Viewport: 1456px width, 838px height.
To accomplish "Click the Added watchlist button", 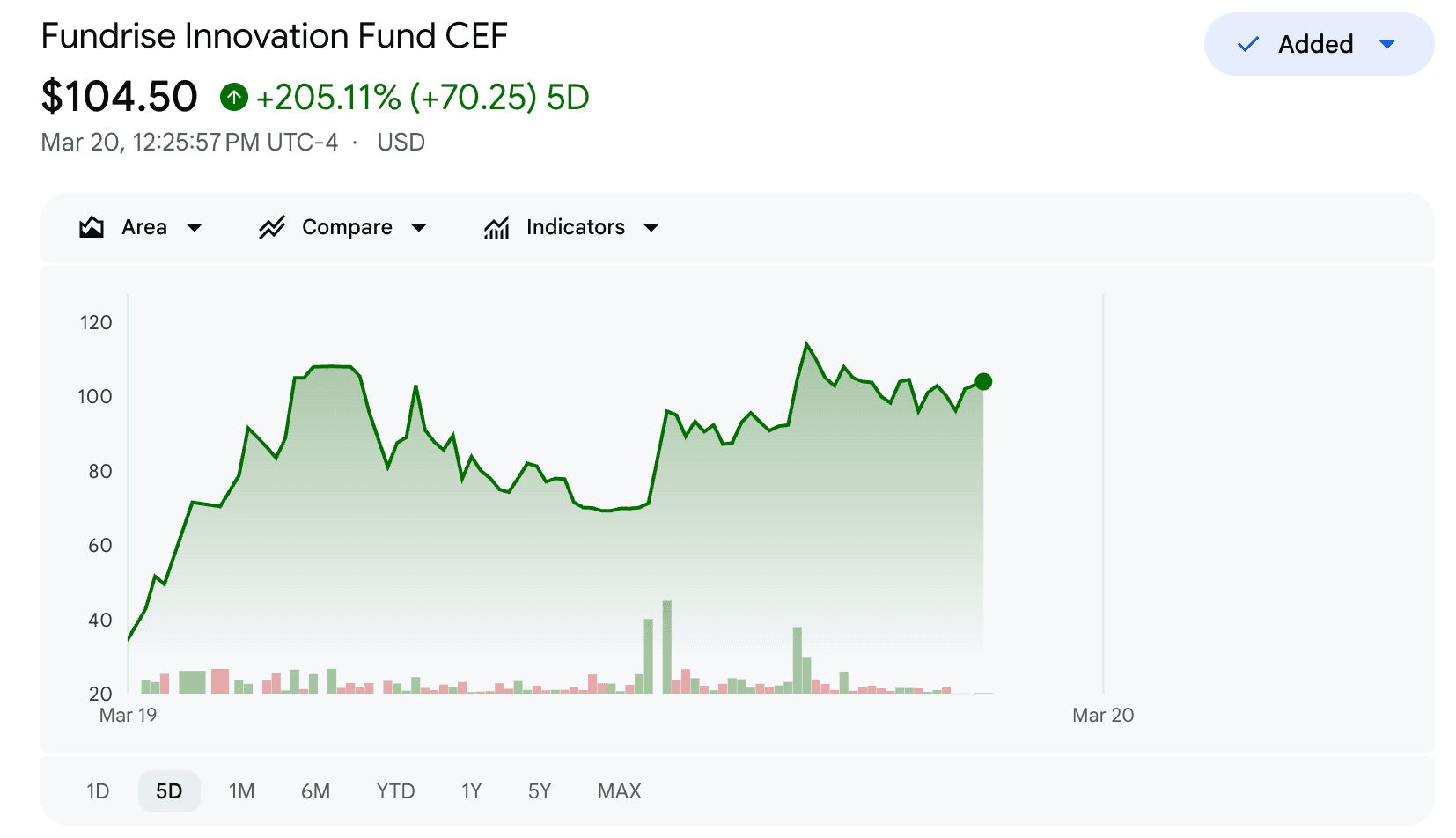I will (1319, 44).
